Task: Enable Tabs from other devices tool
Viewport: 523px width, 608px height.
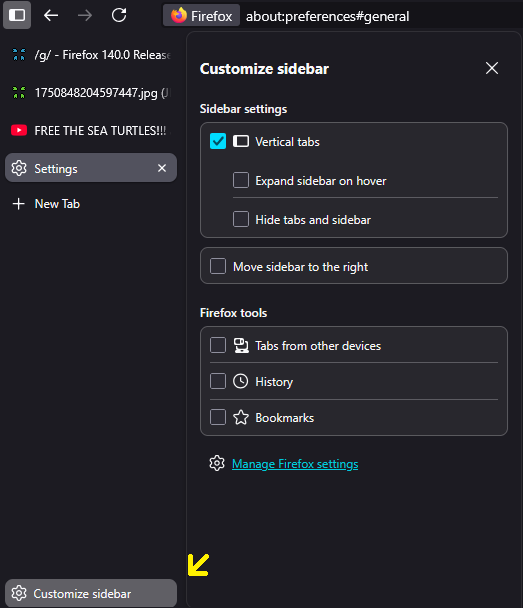Action: pos(218,345)
